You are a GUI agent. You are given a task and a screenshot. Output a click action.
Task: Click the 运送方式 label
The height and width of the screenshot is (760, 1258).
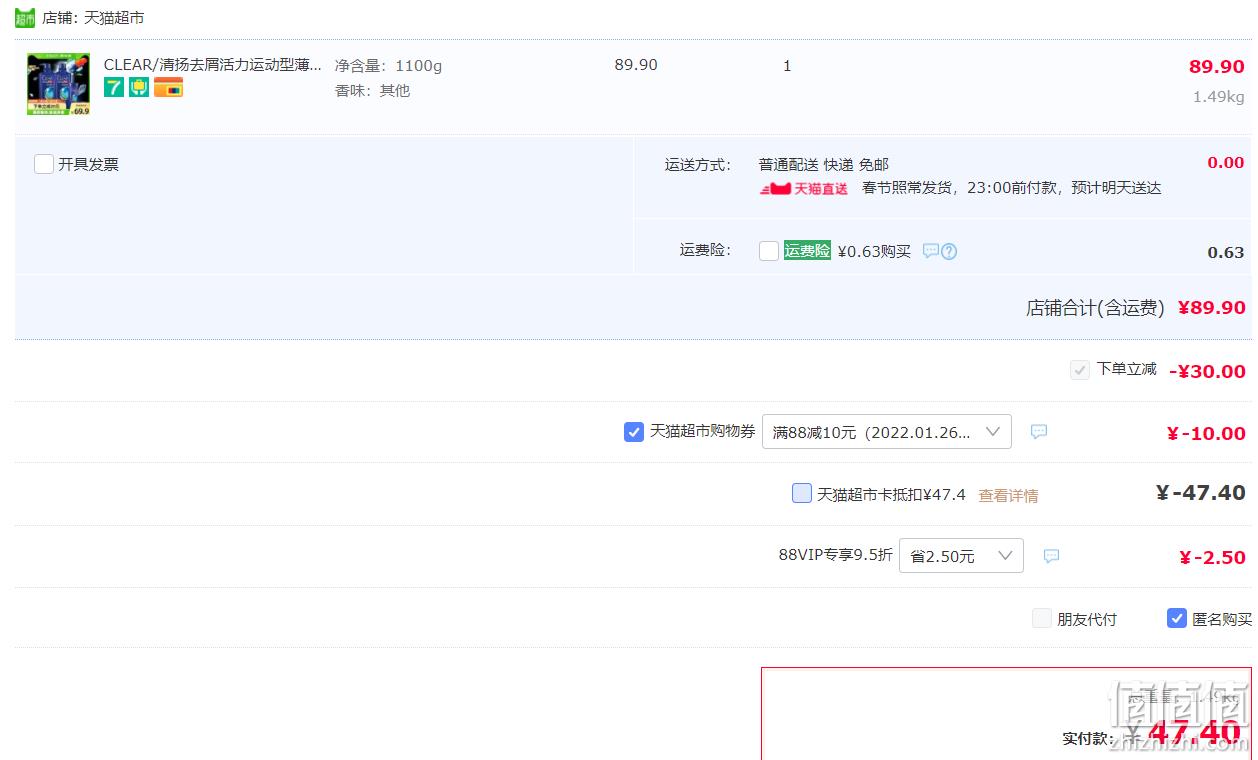coord(698,164)
